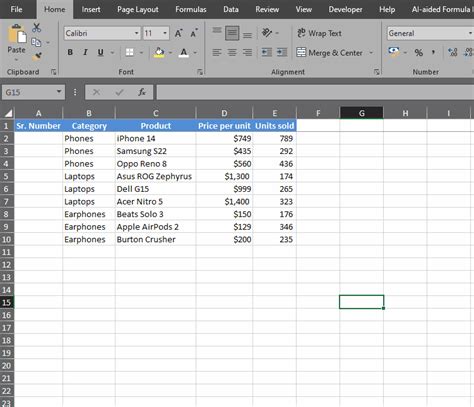
Task: Click the Copy icon
Action: [36, 42]
